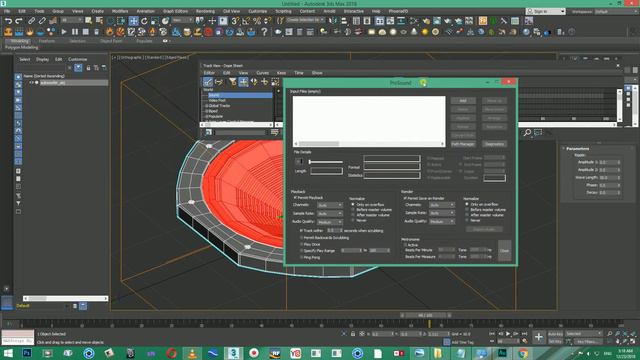Click the Phoenix play simulation icon
640x360 pixels.
(64, 31)
